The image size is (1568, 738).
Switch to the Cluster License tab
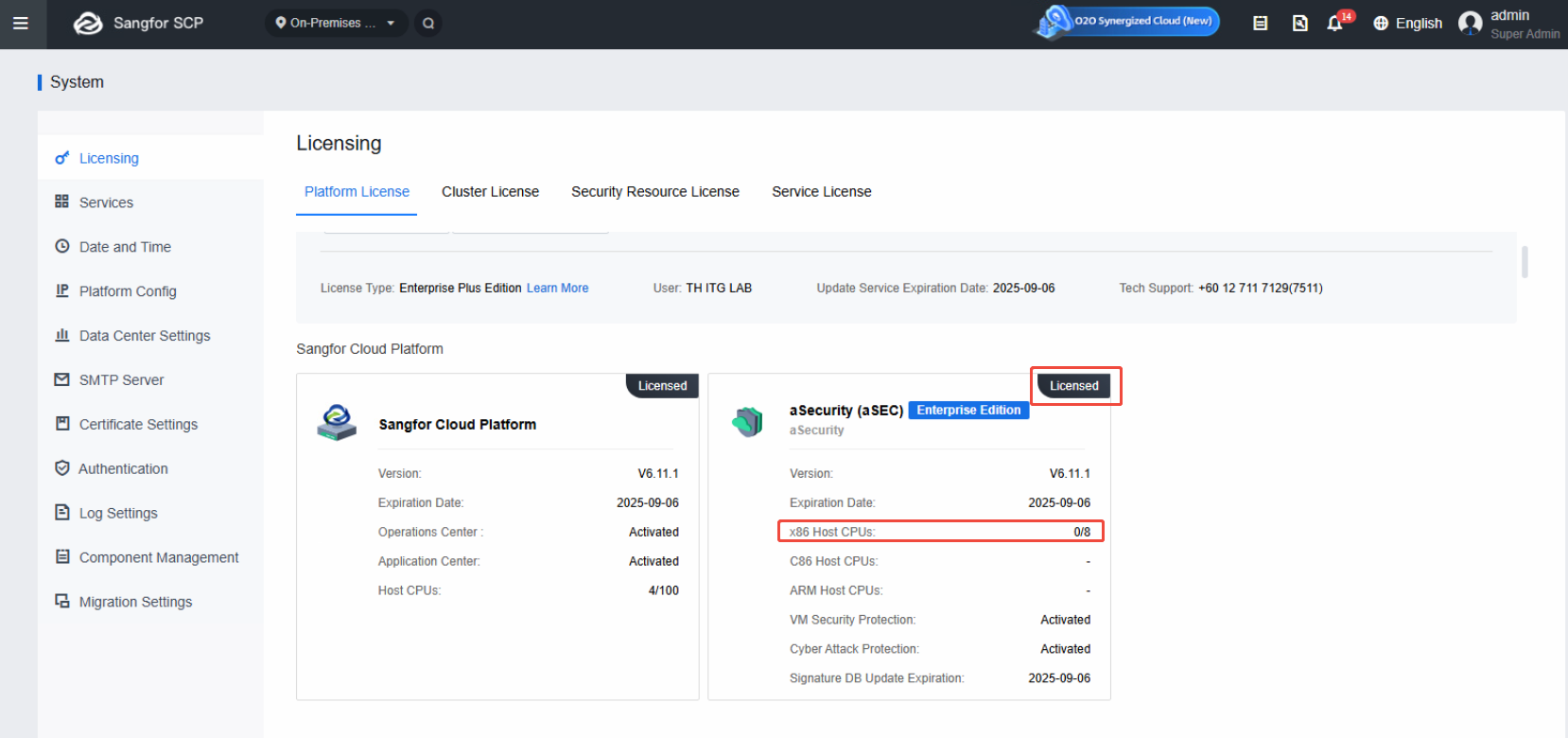coord(490,192)
